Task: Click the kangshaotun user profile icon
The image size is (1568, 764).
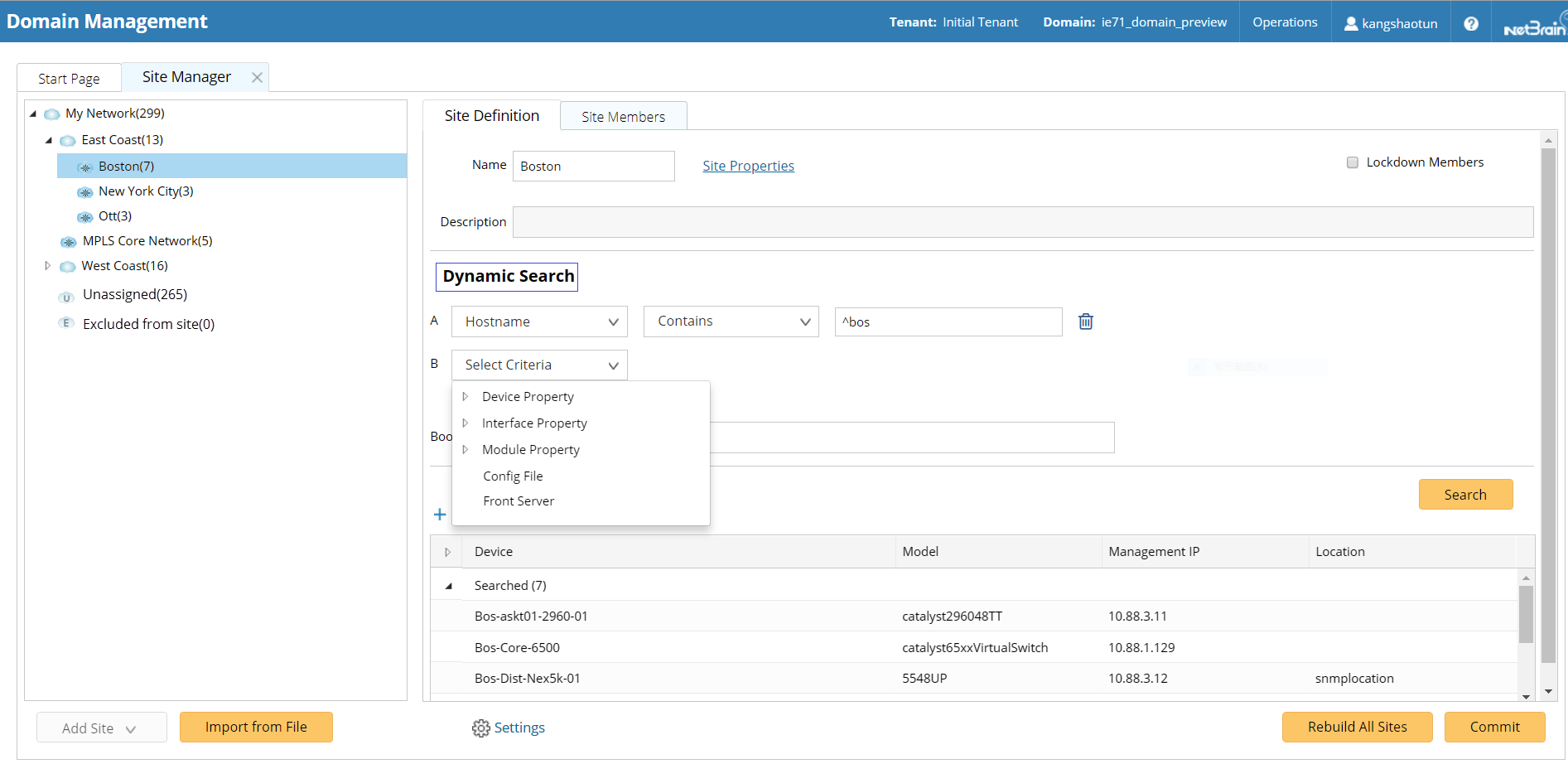Action: point(1351,23)
